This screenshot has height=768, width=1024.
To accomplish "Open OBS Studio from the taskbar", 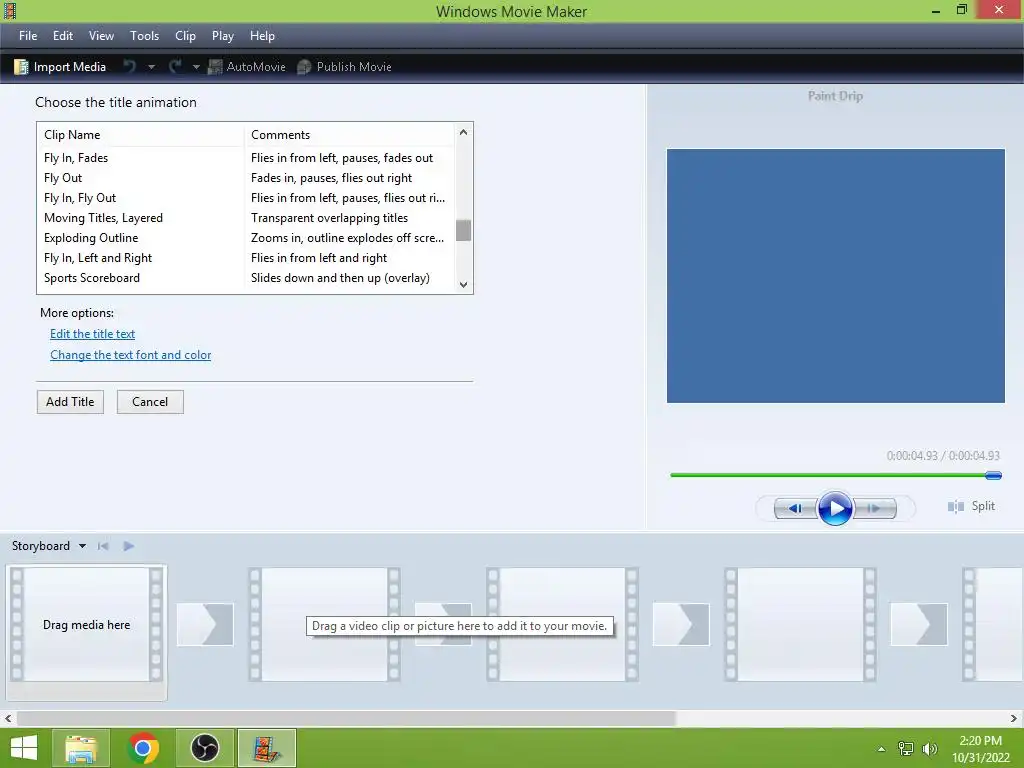I will [205, 748].
